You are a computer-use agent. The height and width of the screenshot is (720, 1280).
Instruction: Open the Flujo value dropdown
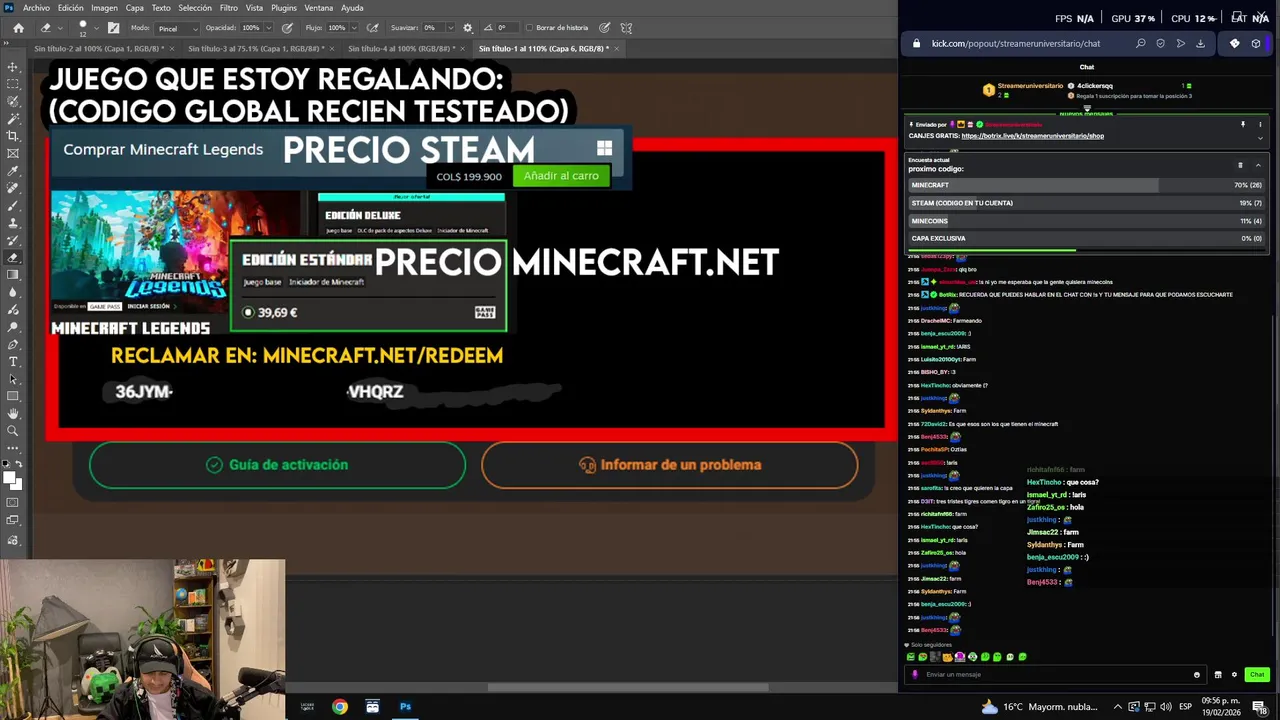click(354, 28)
